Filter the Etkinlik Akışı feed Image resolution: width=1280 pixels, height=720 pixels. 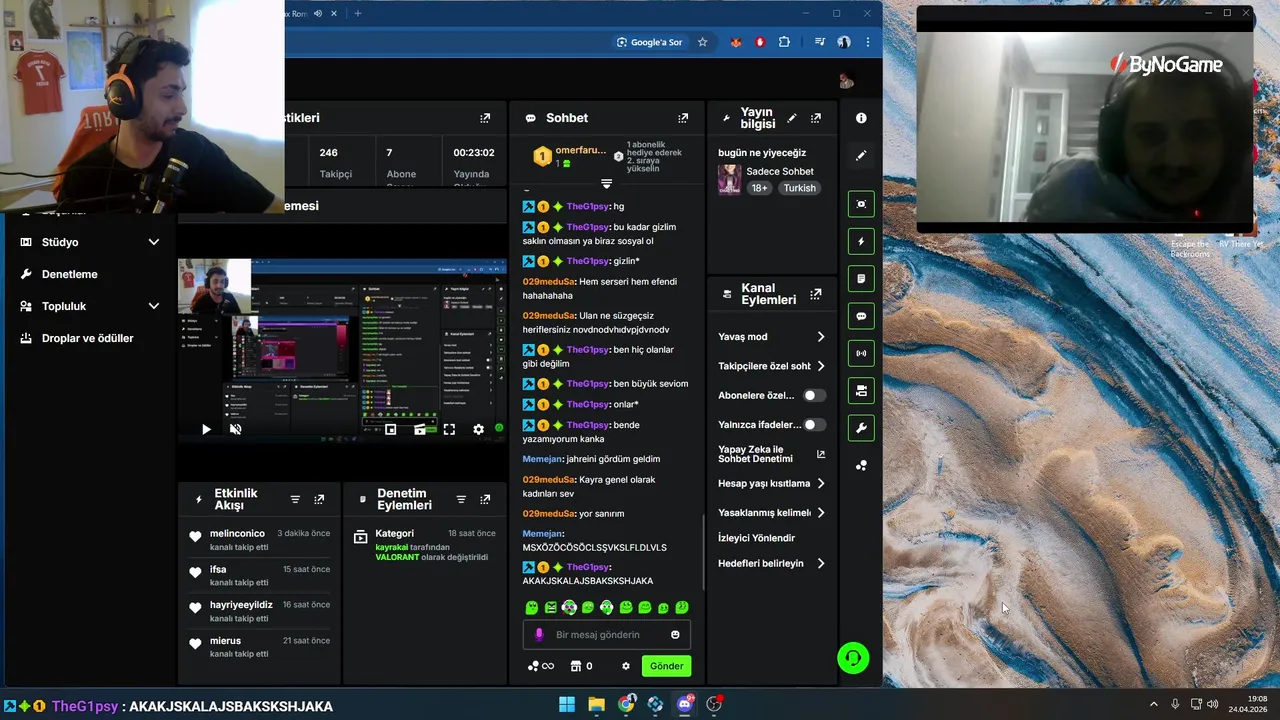(295, 499)
